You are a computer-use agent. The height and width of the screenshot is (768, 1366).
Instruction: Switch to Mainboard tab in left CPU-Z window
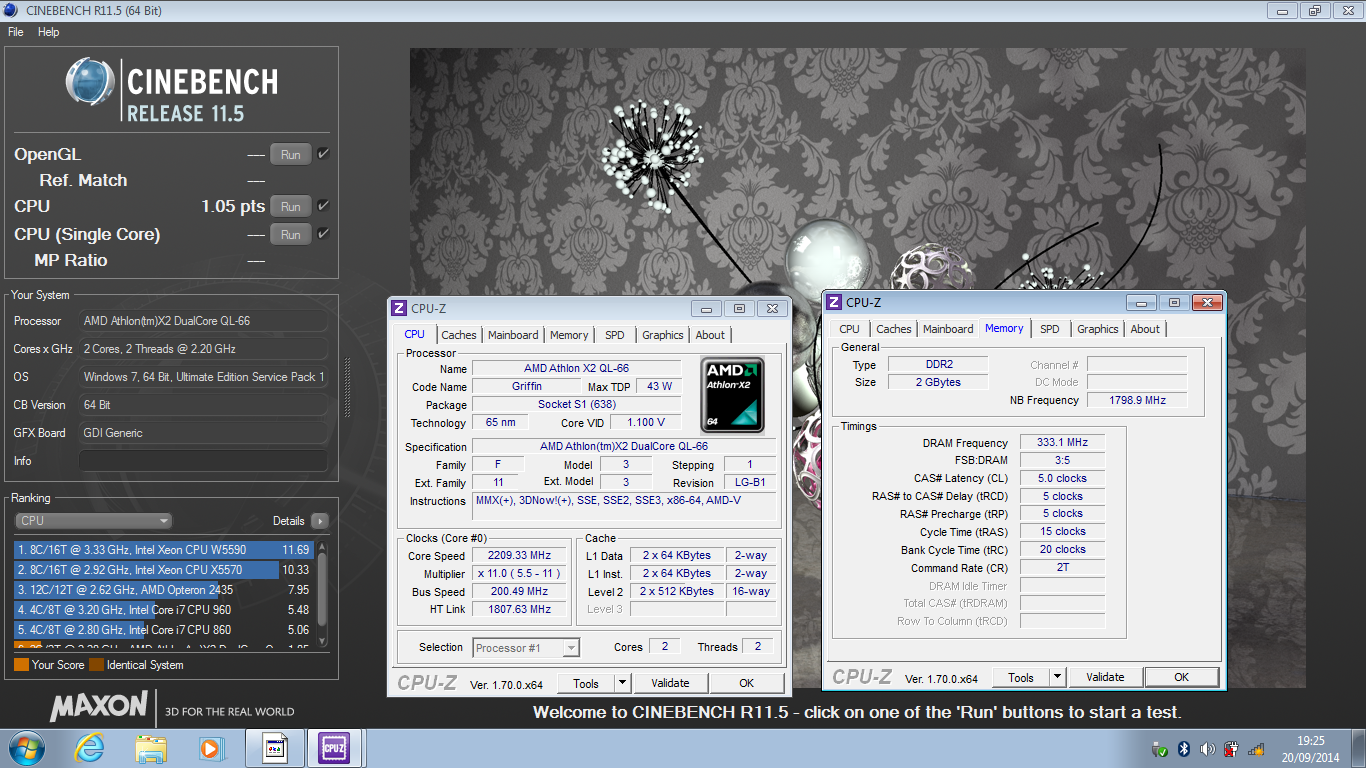pyautogui.click(x=513, y=335)
